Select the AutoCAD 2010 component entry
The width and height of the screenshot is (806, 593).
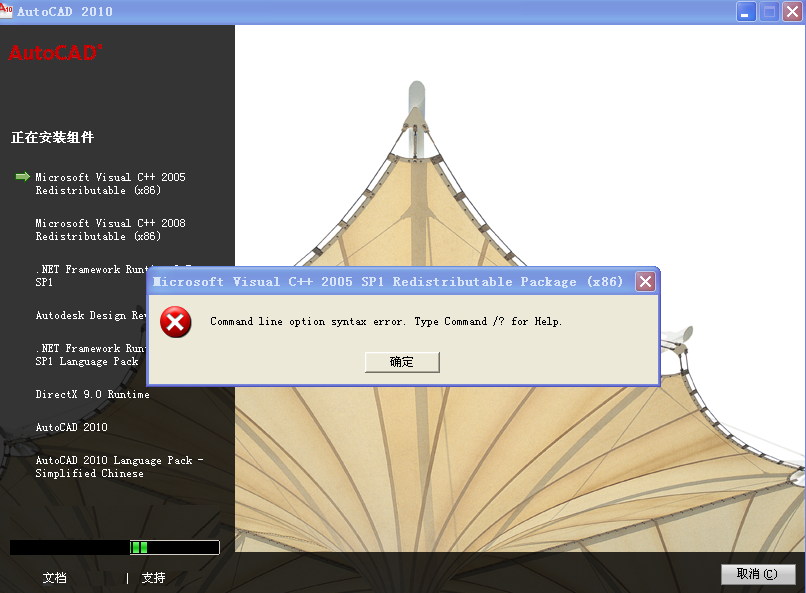pyautogui.click(x=71, y=428)
